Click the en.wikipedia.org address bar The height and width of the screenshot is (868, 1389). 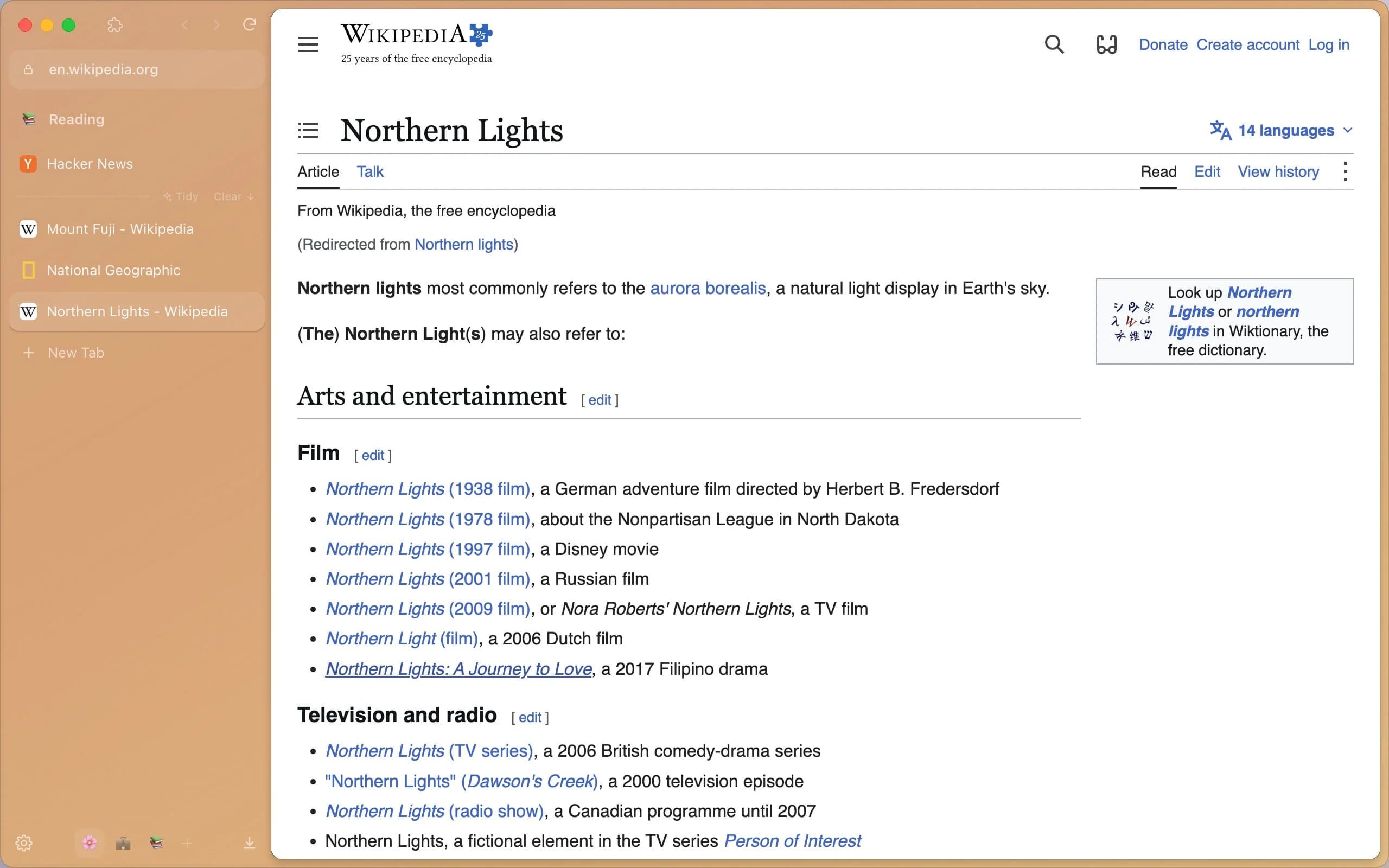click(x=137, y=69)
